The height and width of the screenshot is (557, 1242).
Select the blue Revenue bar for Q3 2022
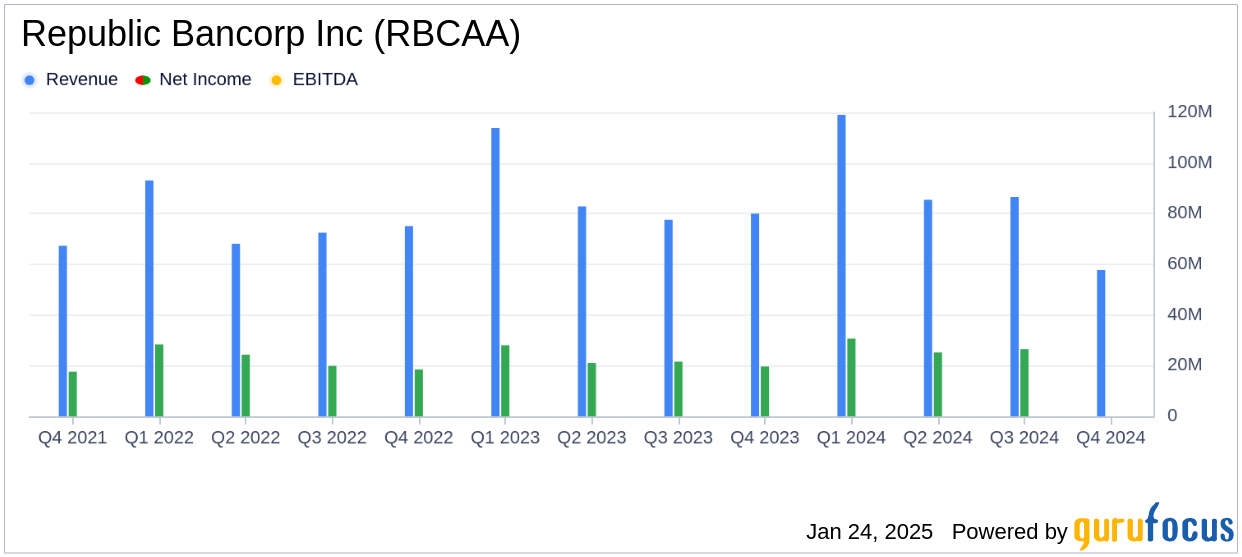pyautogui.click(x=322, y=324)
